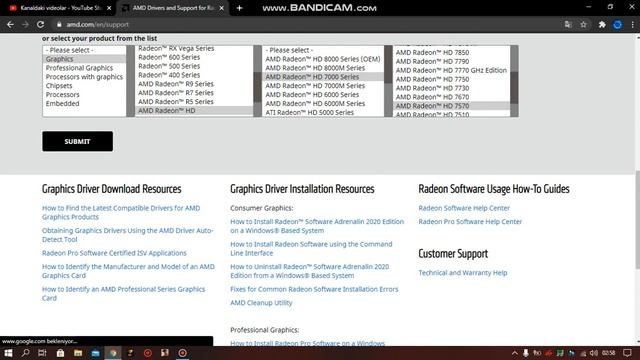Click the browser forward arrow
Image resolution: width=640 pixels, height=360 pixels.
(25, 24)
